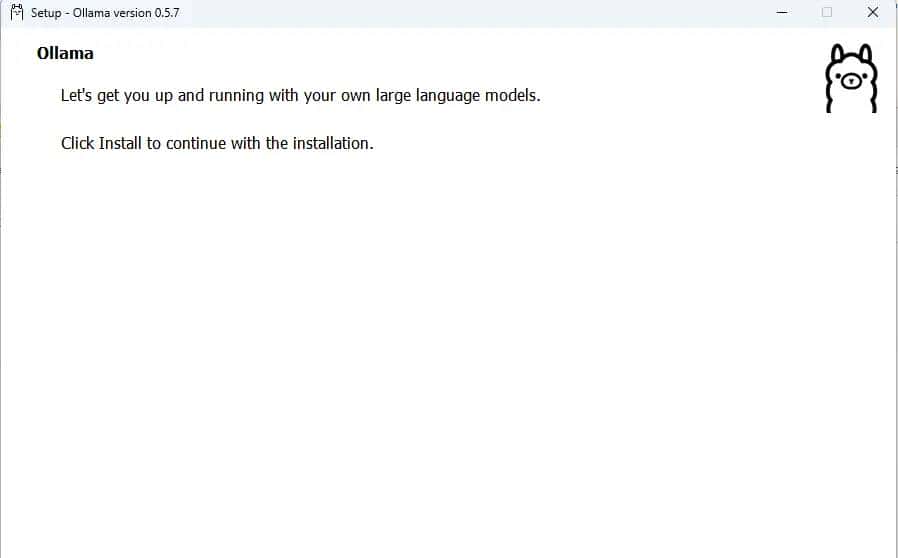Close the Ollama Setup installer
The image size is (898, 558).
point(872,13)
